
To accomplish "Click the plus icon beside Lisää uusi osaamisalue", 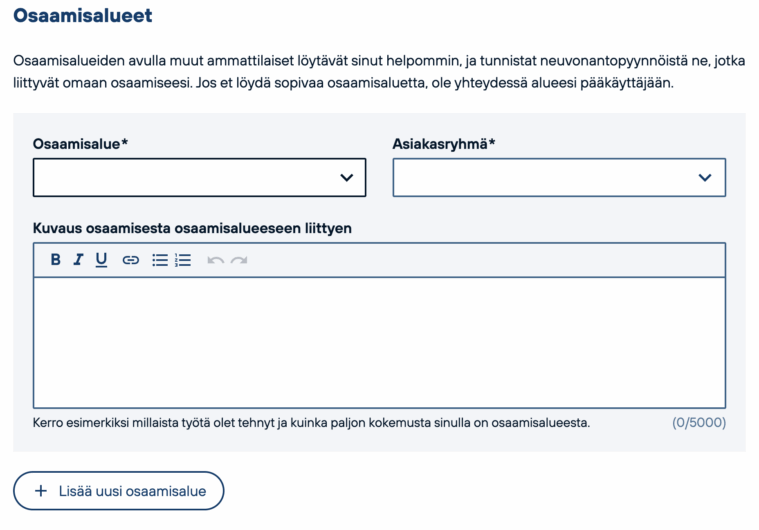I will point(41,491).
